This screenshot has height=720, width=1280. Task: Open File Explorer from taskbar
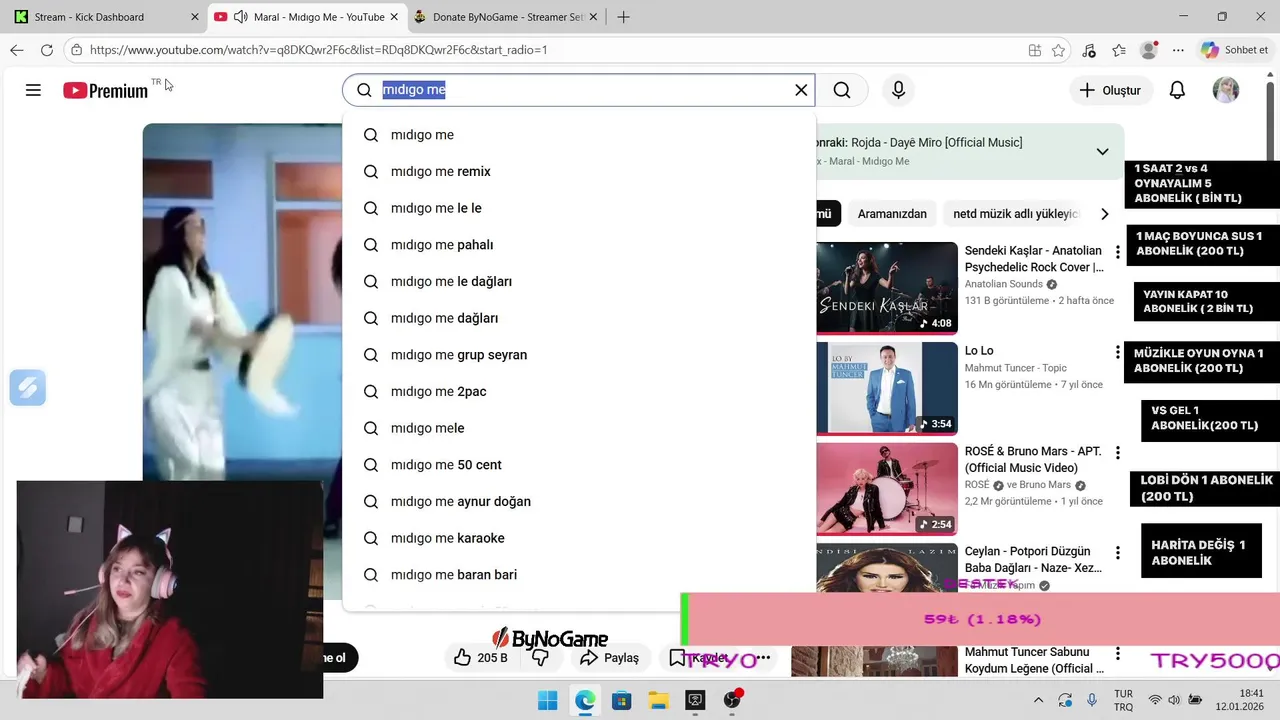point(658,700)
